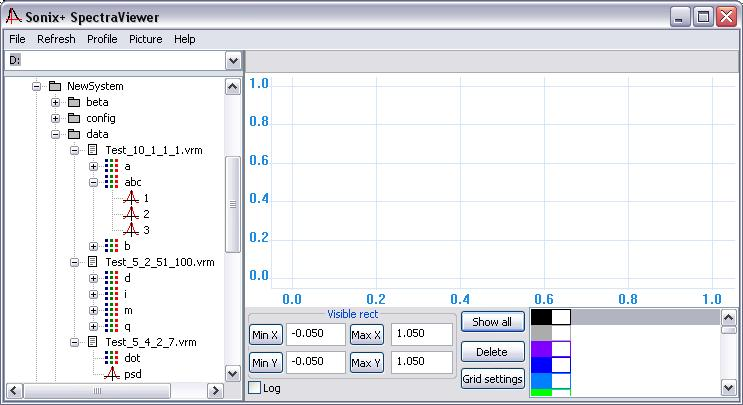Click the Test_5_2_51_100.vrm file icon
The image size is (743, 405).
coord(92,262)
